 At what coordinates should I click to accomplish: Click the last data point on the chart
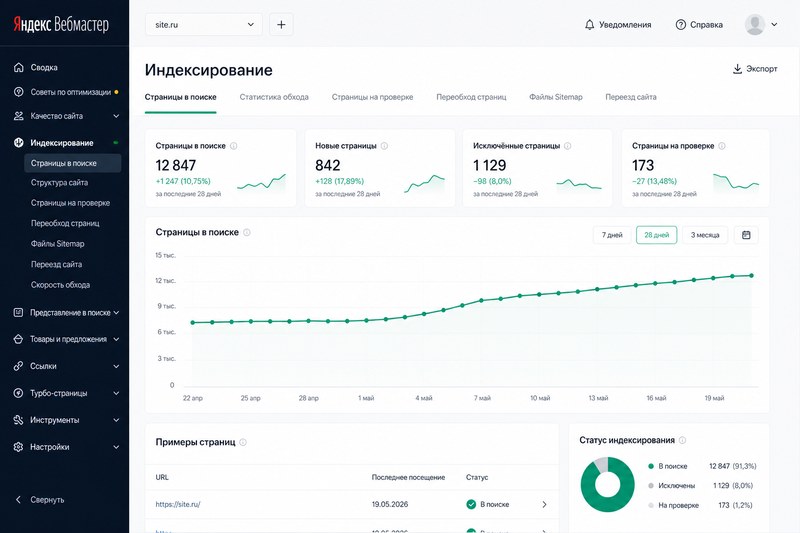[x=752, y=275]
